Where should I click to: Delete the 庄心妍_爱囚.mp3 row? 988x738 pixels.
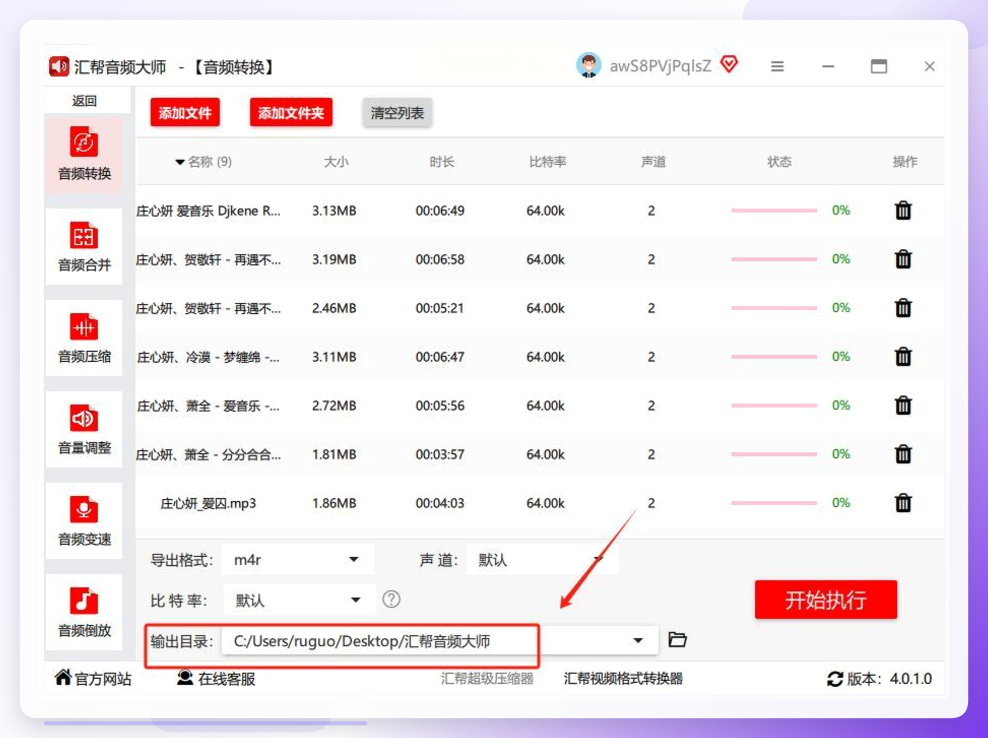coord(903,503)
